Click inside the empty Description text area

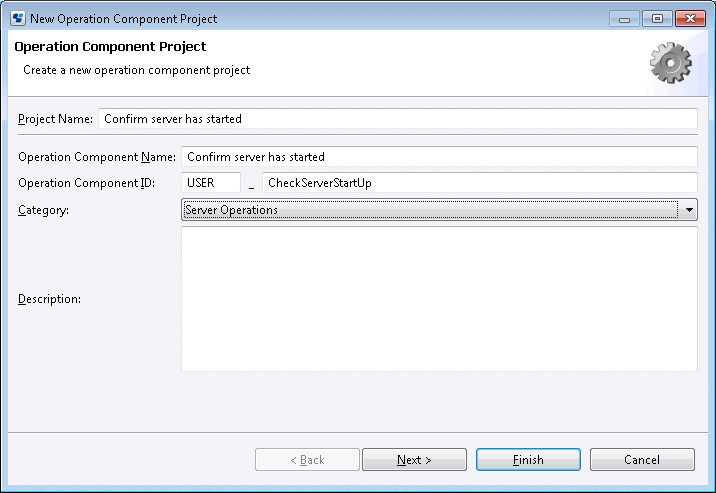[439, 299]
